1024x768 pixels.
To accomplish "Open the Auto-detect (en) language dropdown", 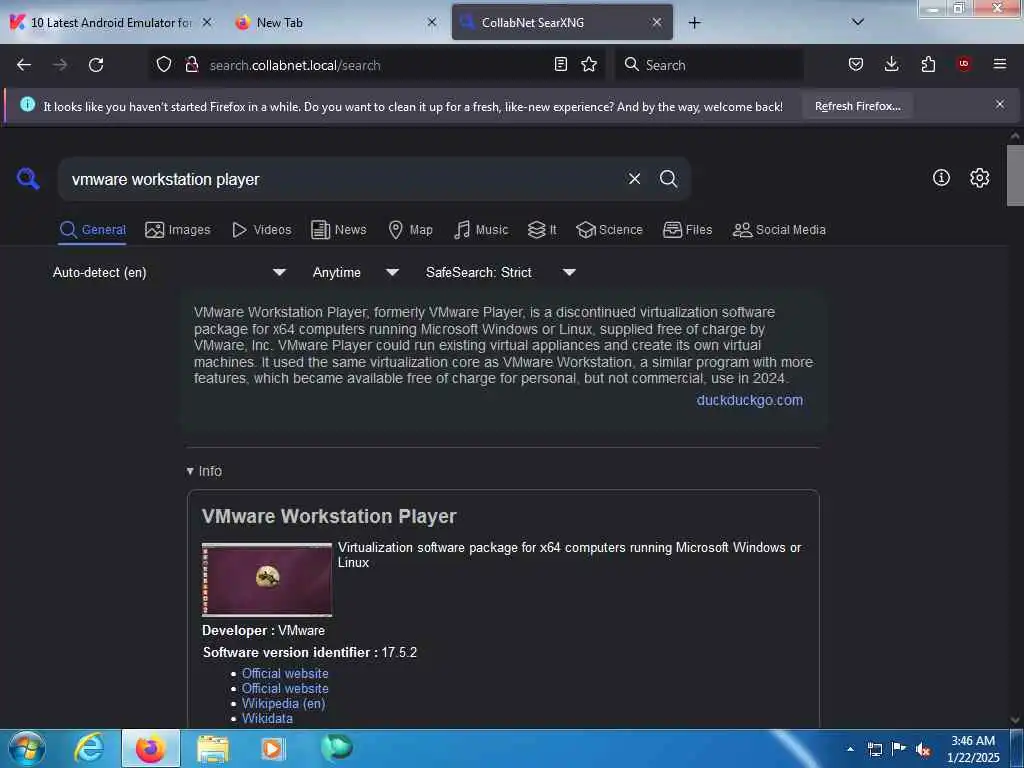I will [169, 272].
